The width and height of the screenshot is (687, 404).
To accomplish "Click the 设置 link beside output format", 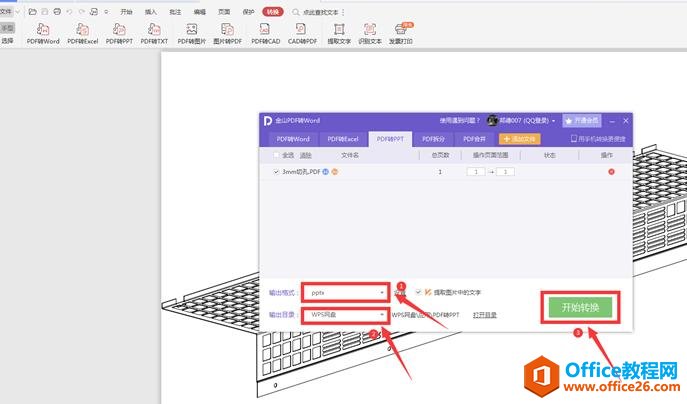I will pyautogui.click(x=400, y=293).
